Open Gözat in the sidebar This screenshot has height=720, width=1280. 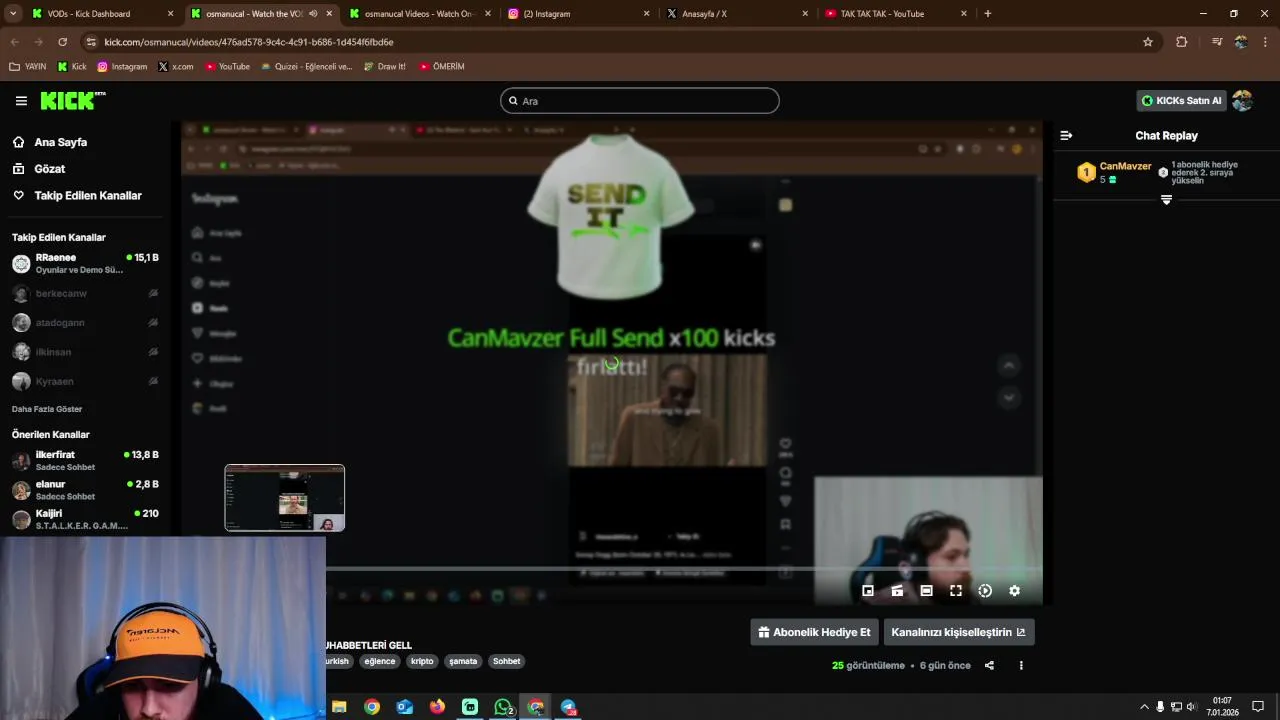pyautogui.click(x=49, y=169)
